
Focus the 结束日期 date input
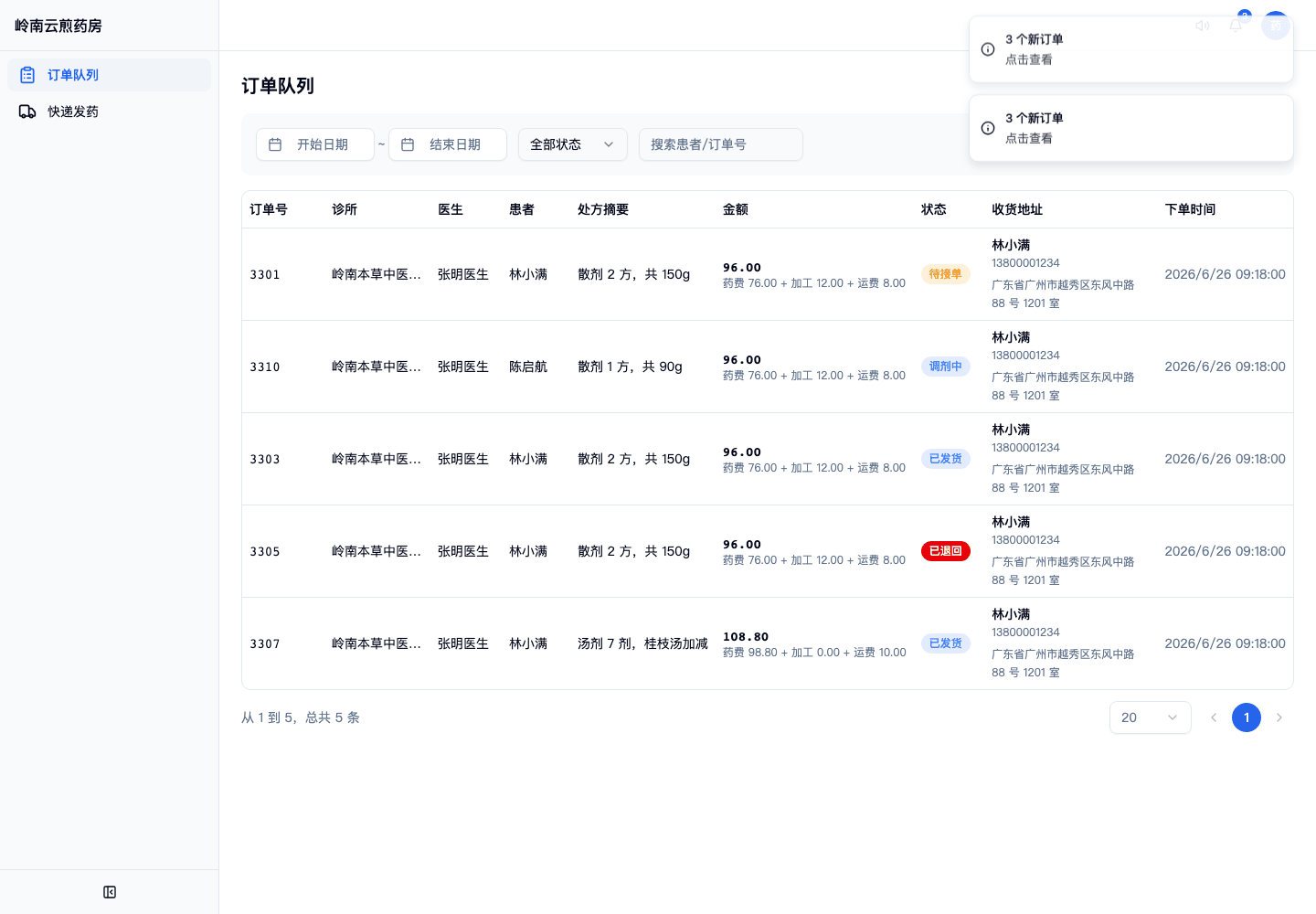point(448,144)
